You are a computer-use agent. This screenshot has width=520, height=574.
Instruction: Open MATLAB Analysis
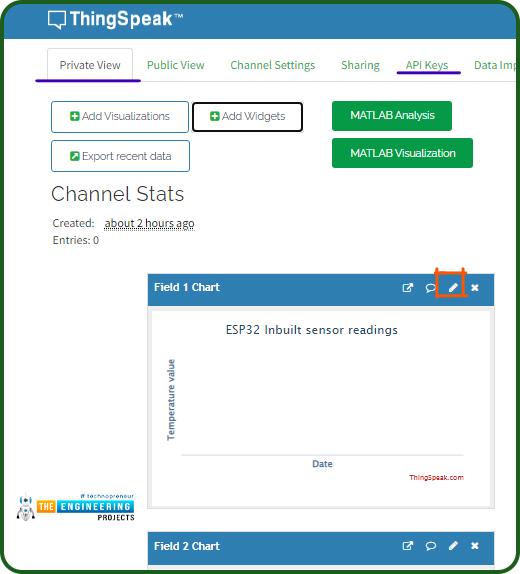coord(392,116)
